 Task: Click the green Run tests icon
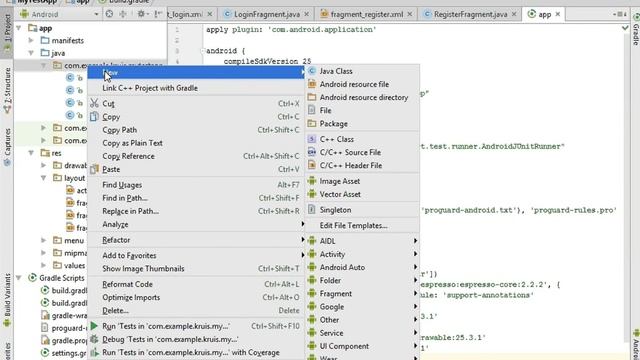[94, 326]
